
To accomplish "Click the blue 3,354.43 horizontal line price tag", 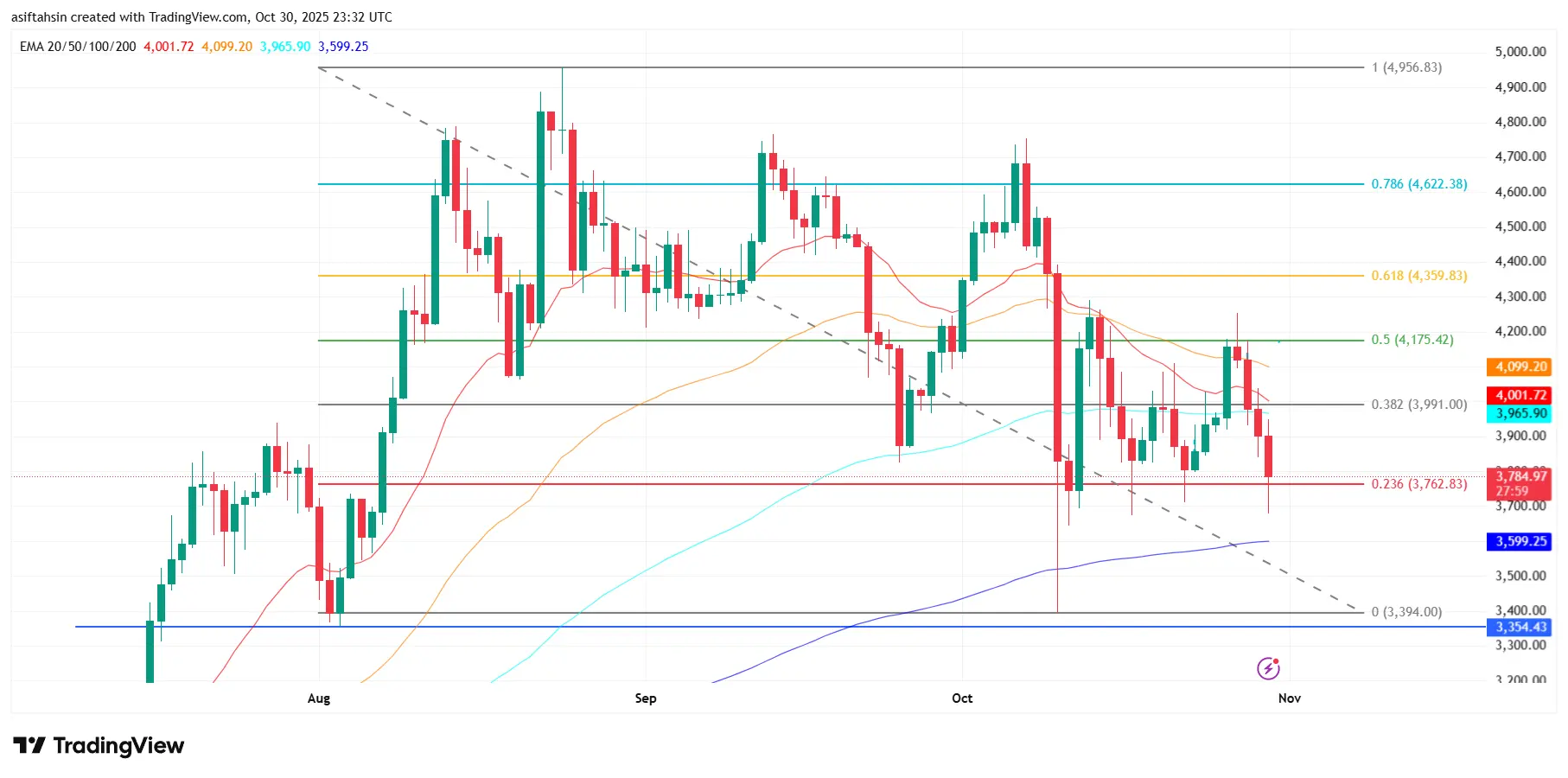I will point(1519,628).
